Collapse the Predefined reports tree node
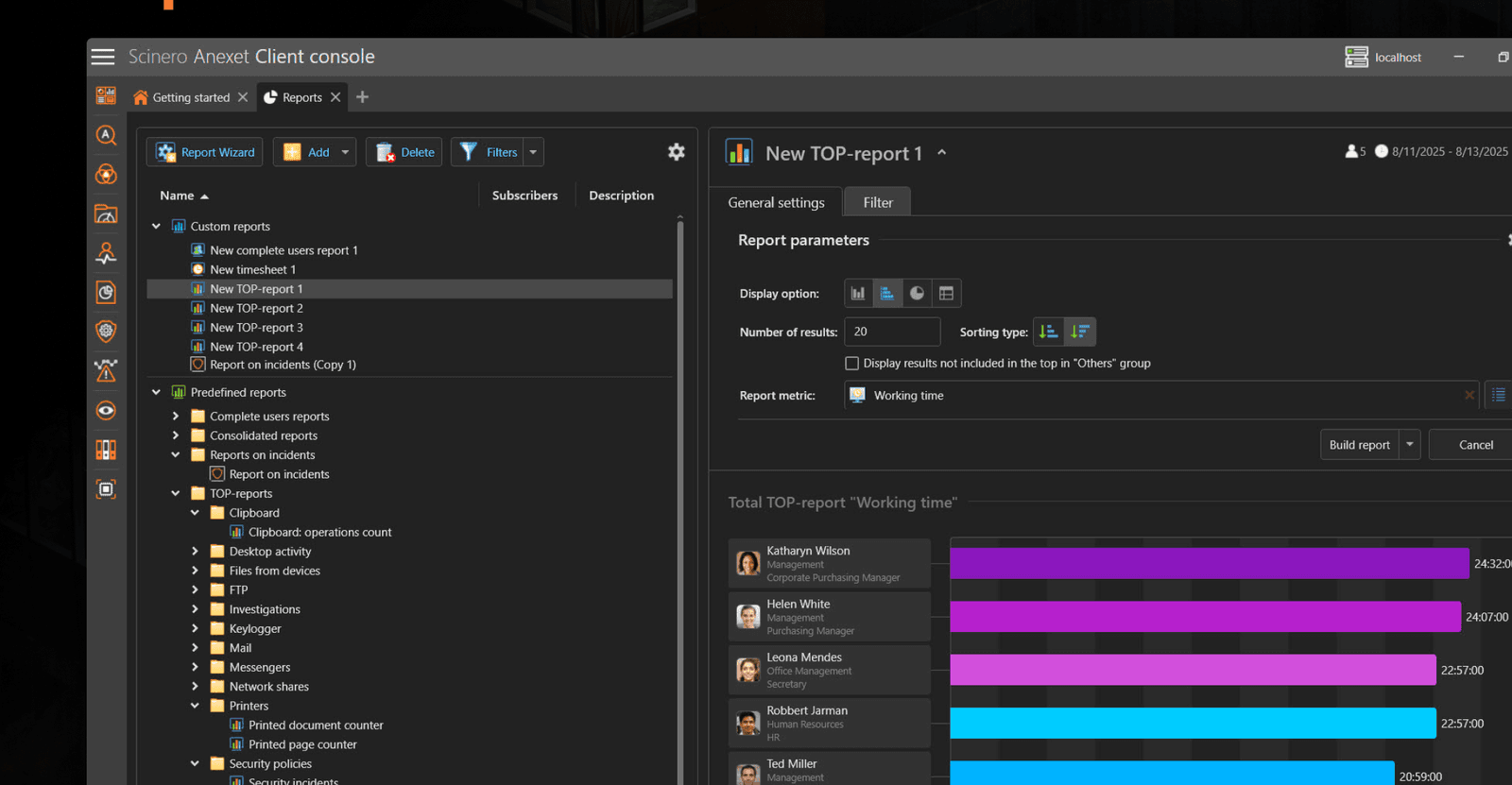The width and height of the screenshot is (1512, 785). tap(156, 392)
